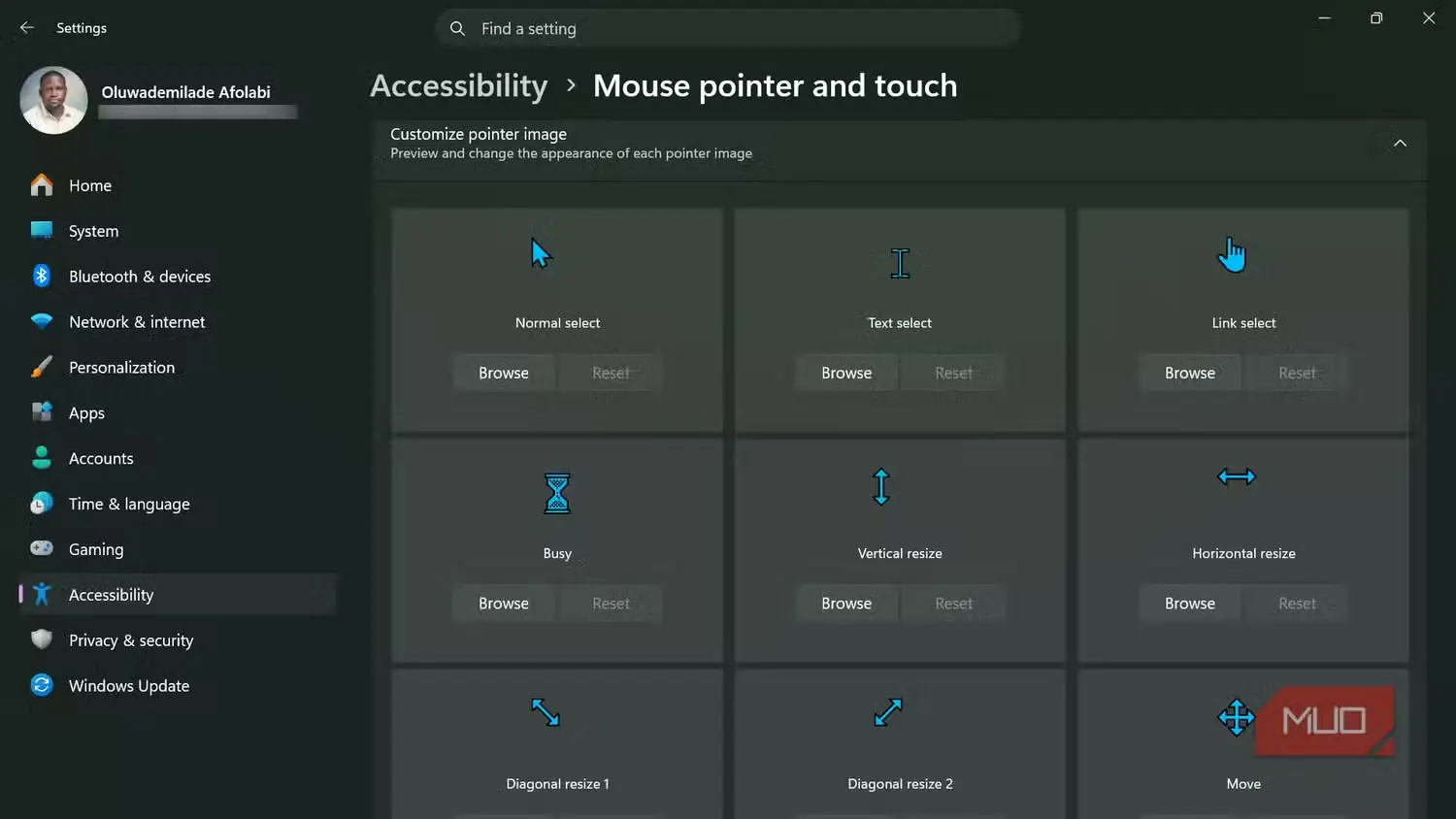Click the Diagonal resize 1 arrow preview
The height and width of the screenshot is (819, 1456).
click(546, 712)
